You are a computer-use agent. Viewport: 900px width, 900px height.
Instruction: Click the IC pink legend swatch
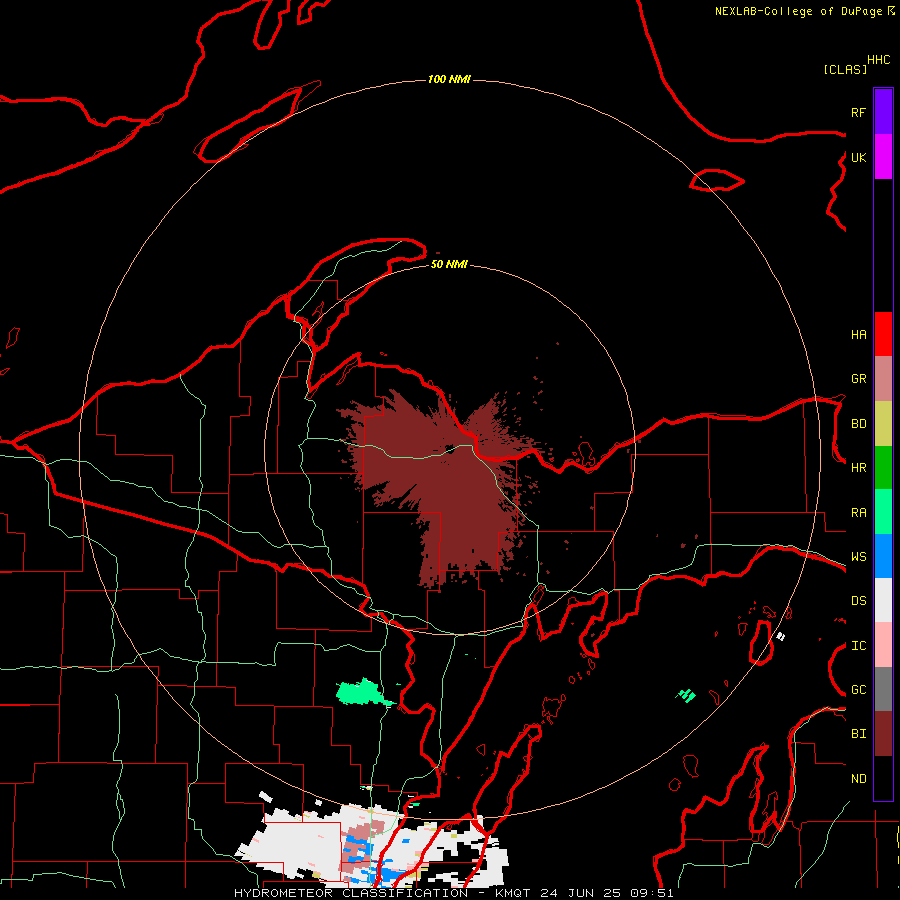click(883, 645)
